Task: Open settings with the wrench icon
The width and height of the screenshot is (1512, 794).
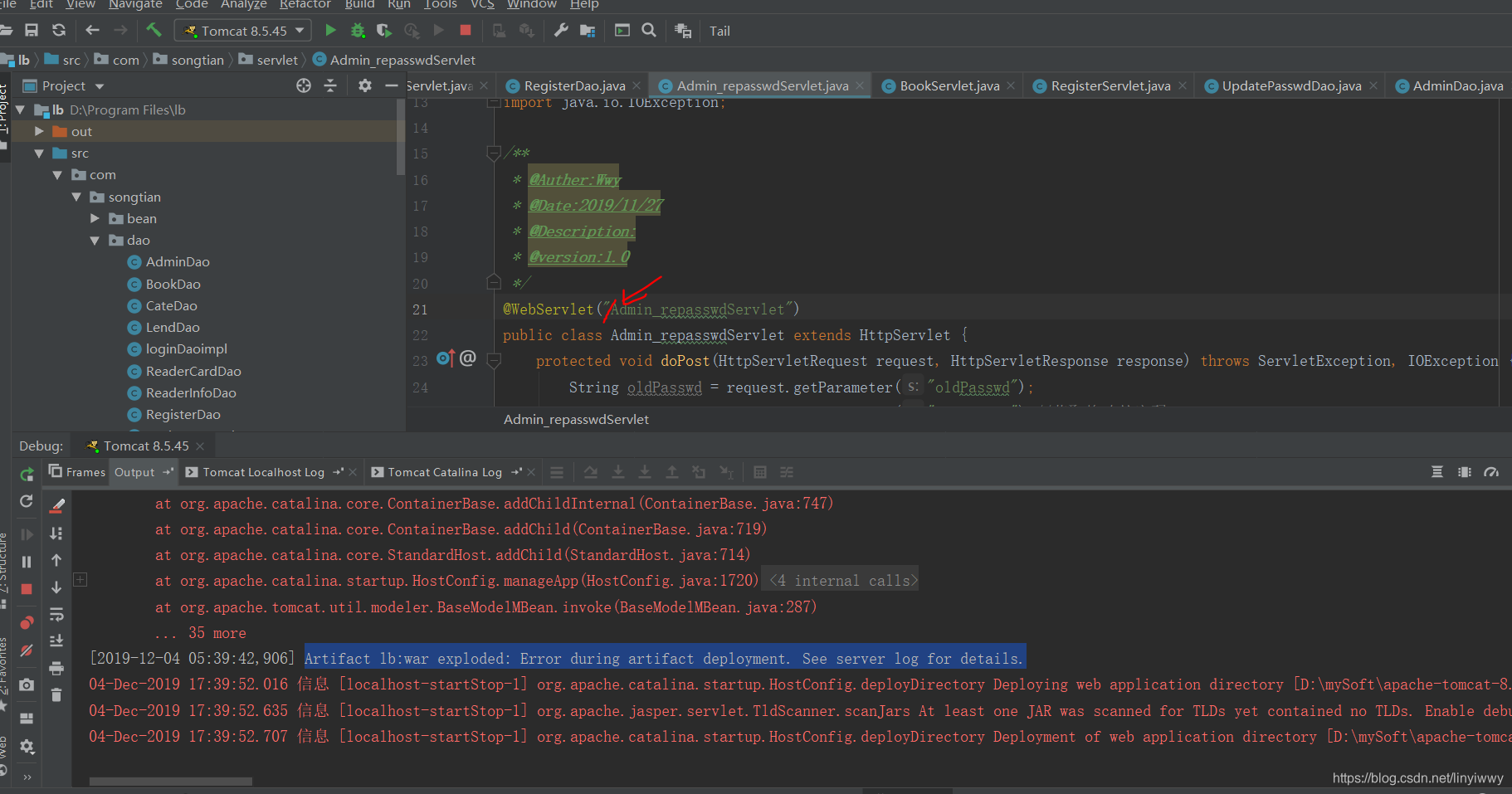Action: click(561, 31)
